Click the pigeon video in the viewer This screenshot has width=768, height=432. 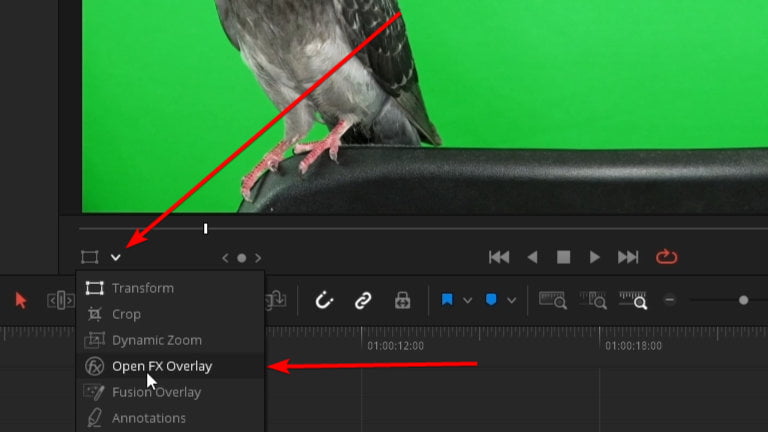[x=425, y=106]
